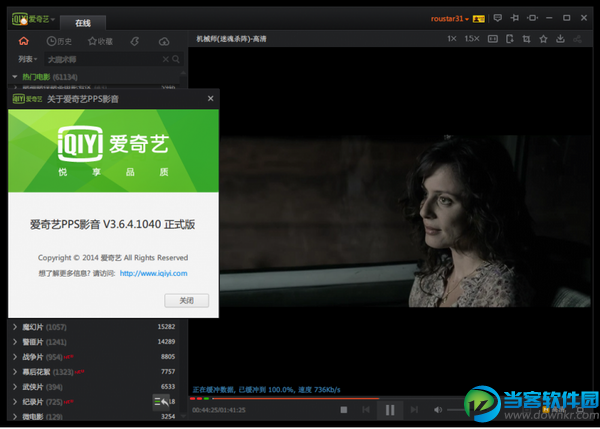
Task: Click the playlist return arrow icon
Action: click(161, 402)
